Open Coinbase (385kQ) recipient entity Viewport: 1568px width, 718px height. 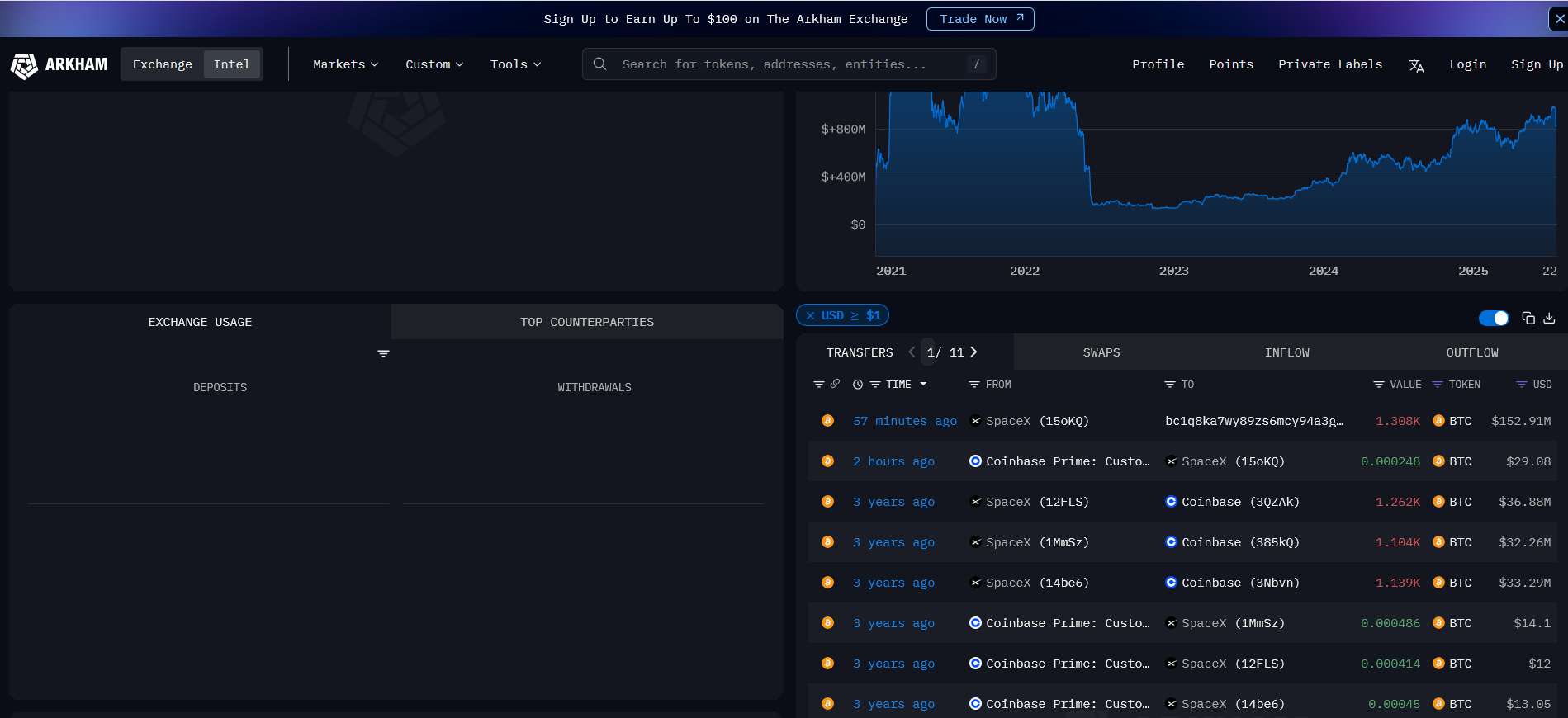(1232, 542)
